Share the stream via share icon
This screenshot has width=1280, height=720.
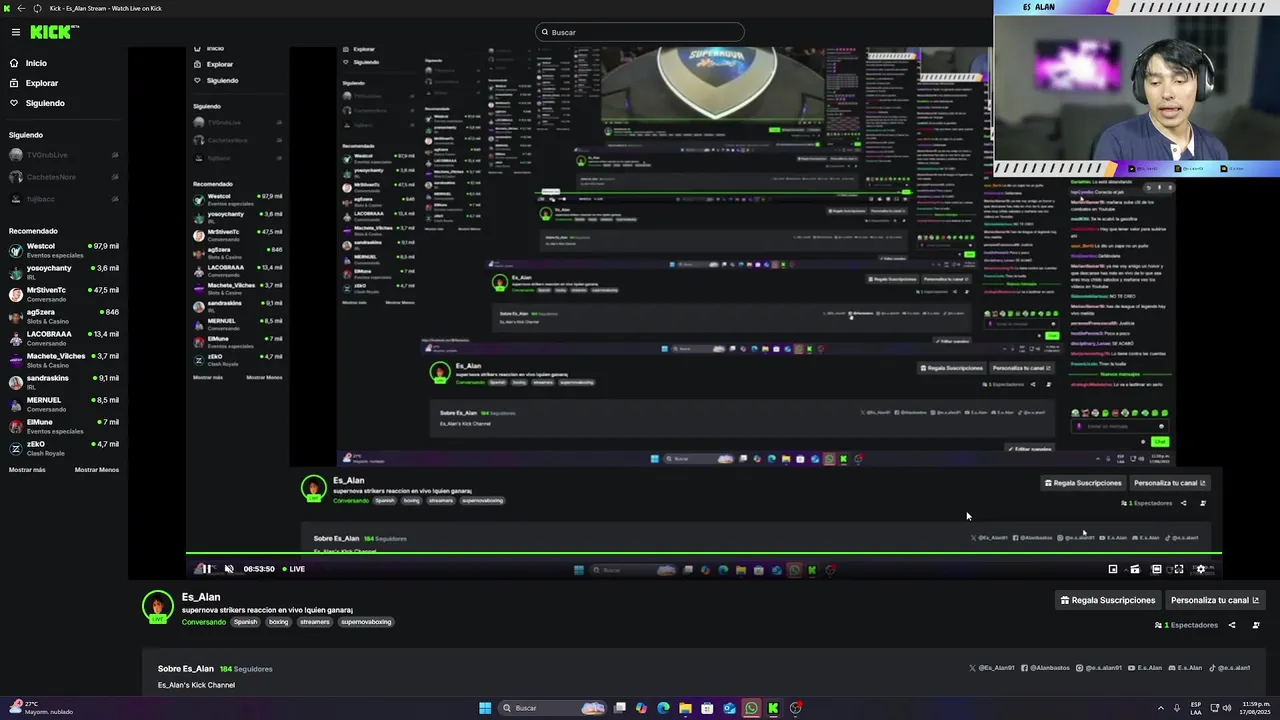[x=1232, y=625]
